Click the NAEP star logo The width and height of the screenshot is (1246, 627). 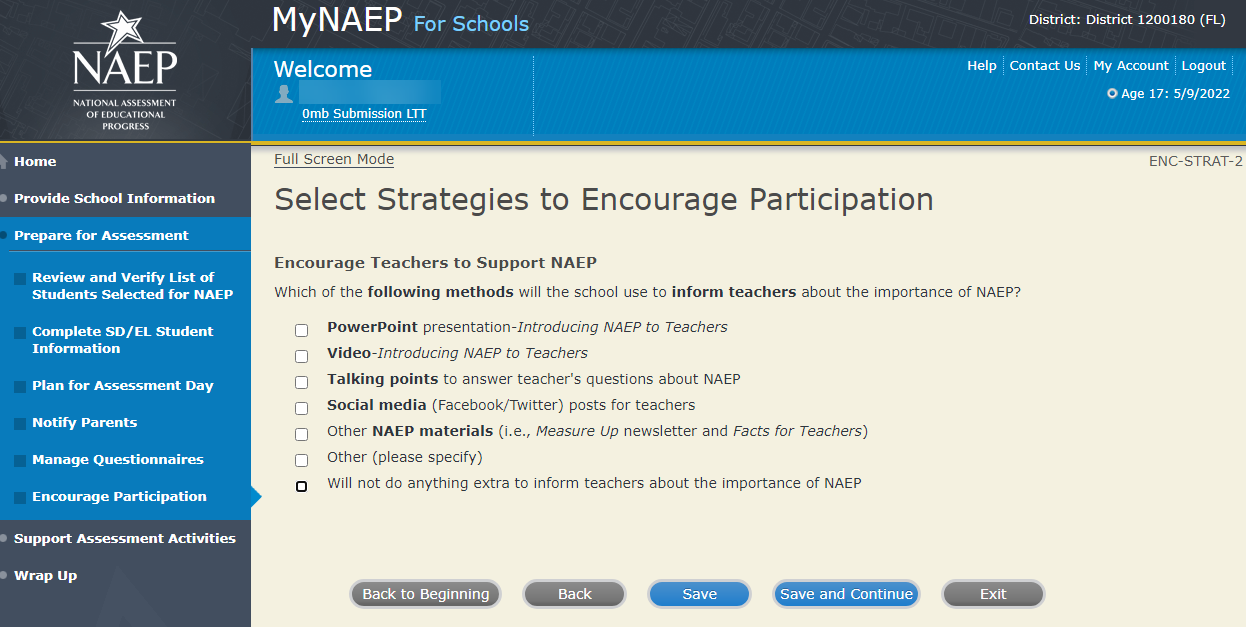125,70
